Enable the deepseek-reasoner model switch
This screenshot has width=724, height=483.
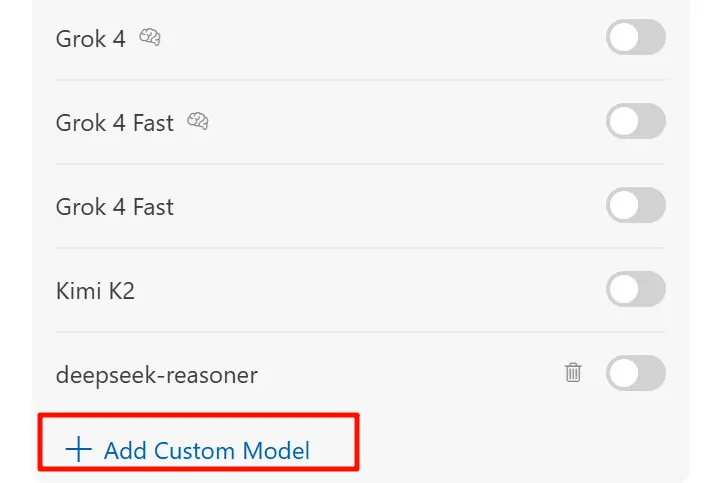(635, 373)
